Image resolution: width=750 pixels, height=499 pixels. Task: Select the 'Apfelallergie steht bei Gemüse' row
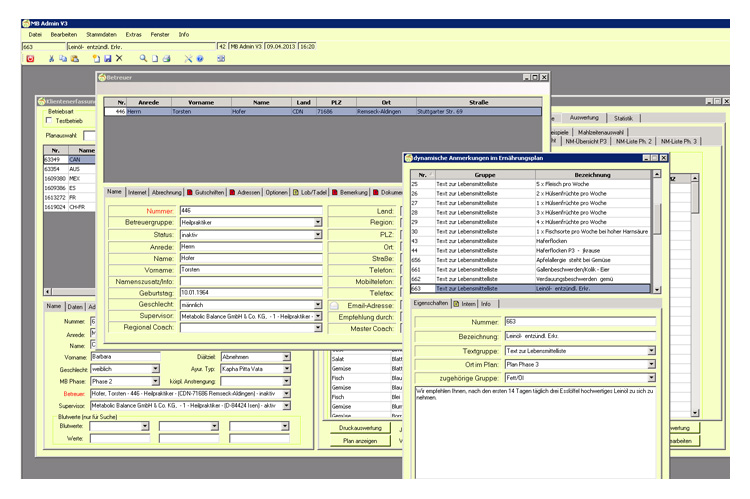click(530, 260)
